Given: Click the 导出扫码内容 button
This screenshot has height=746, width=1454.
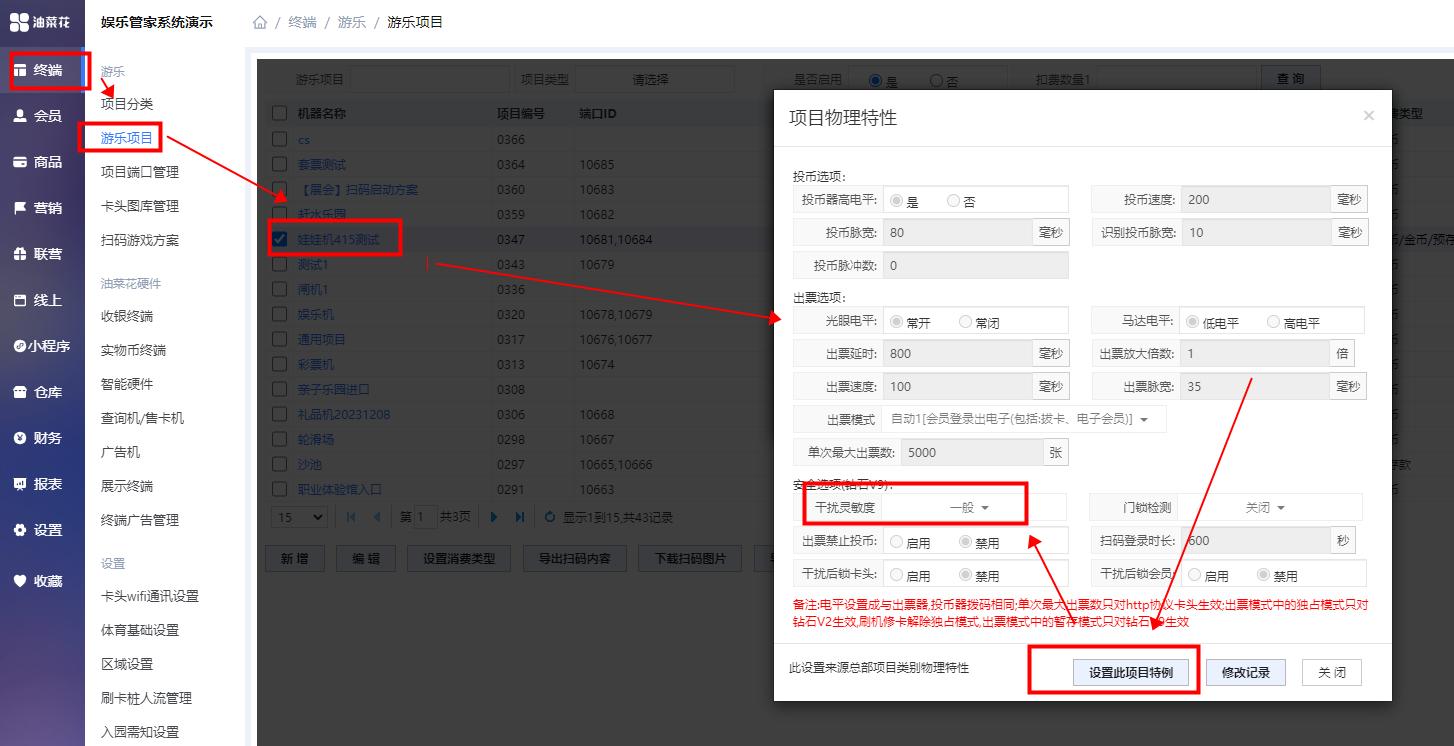Looking at the screenshot, I should point(575,559).
